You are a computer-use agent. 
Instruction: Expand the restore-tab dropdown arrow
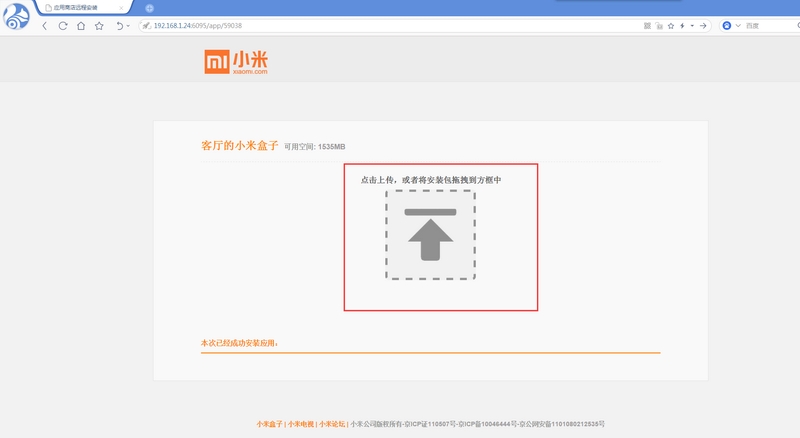[128, 26]
